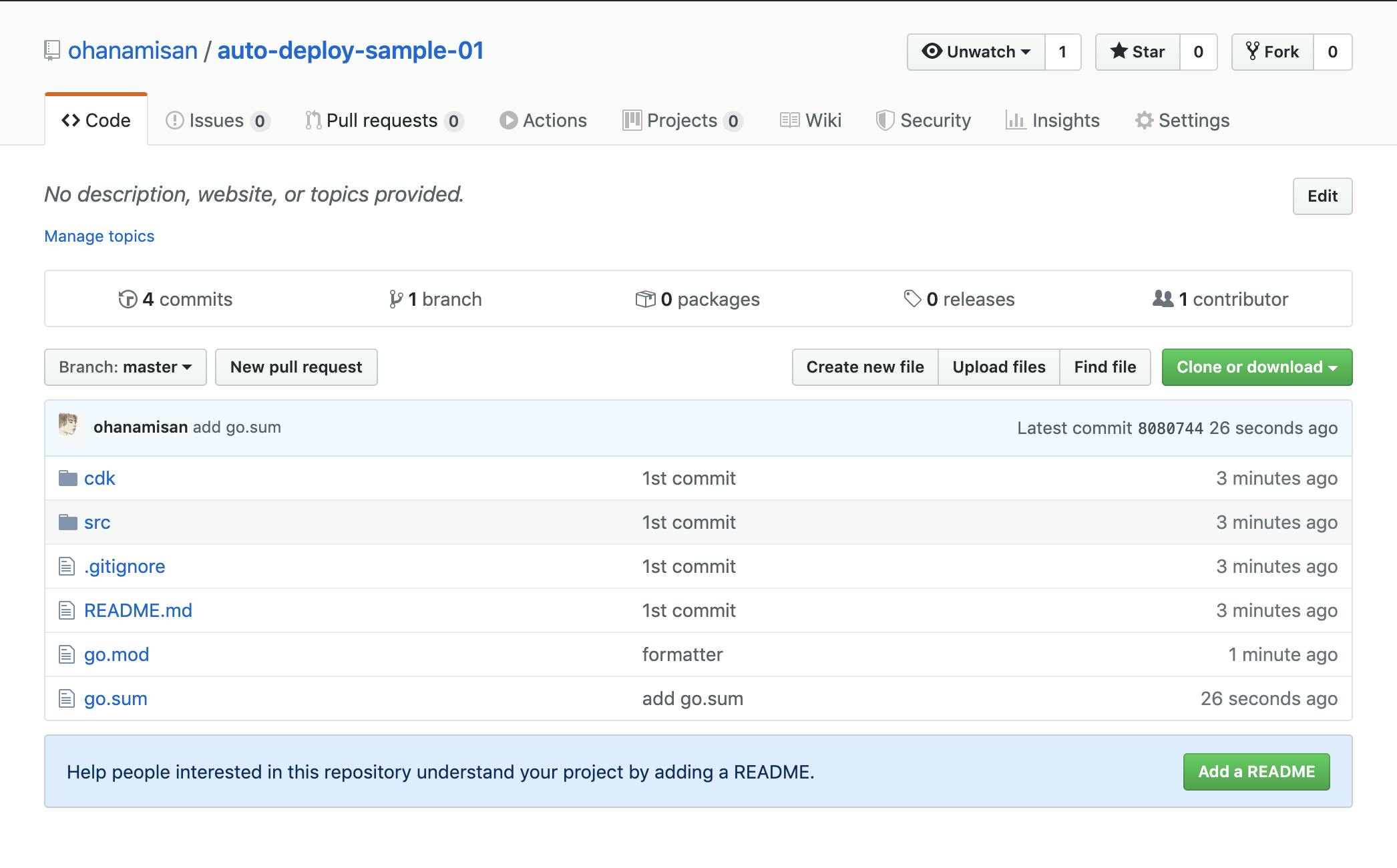Viewport: 1397px width, 868px height.
Task: Click the Manage topics link
Action: point(99,236)
